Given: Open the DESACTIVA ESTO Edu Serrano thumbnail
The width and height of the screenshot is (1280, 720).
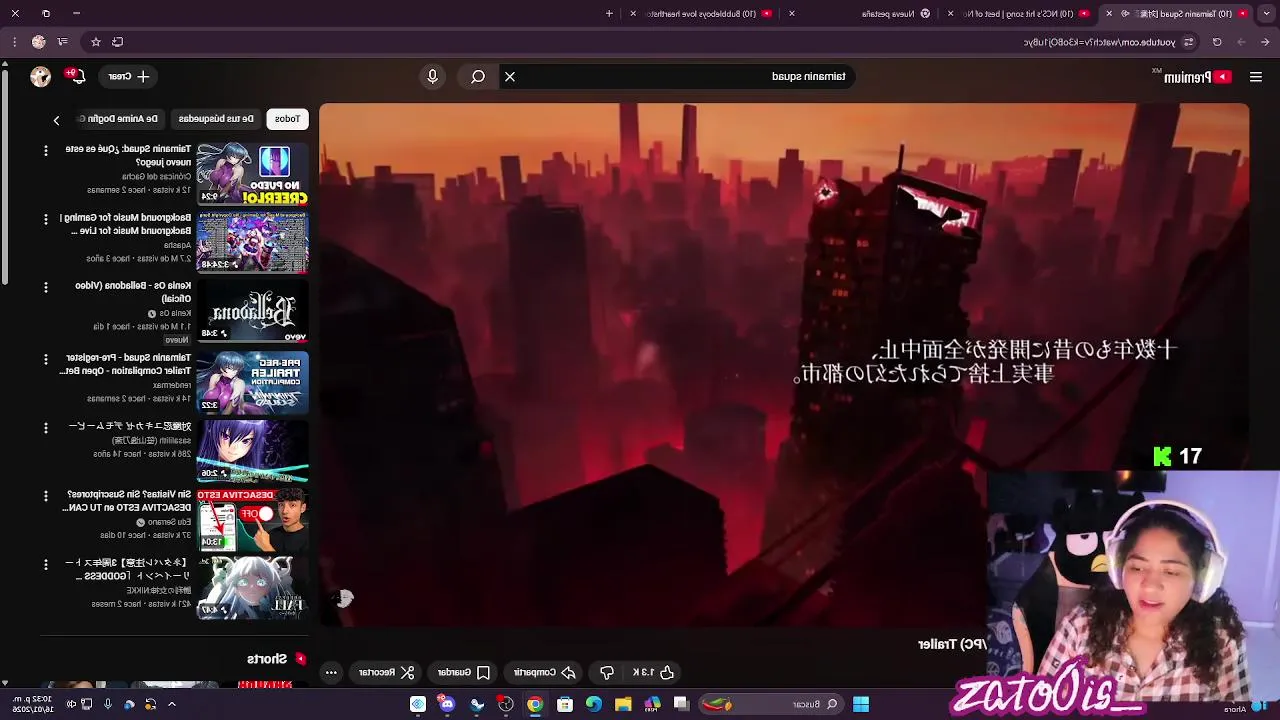Looking at the screenshot, I should (x=252, y=520).
